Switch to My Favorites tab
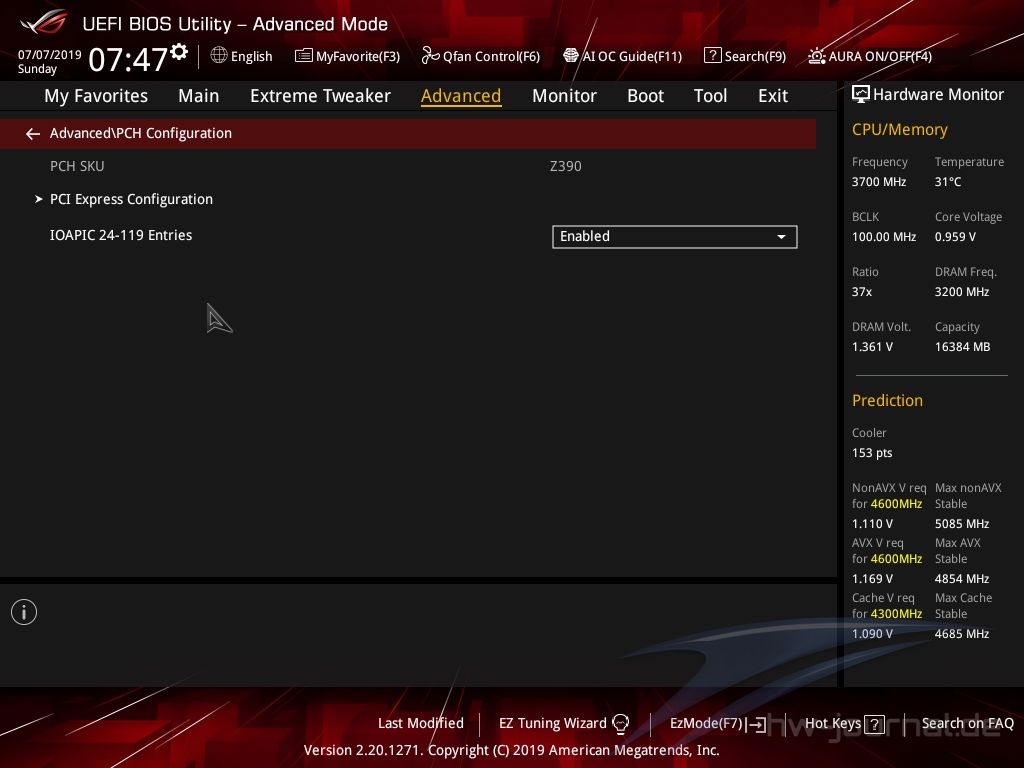The height and width of the screenshot is (768, 1024). 96,96
